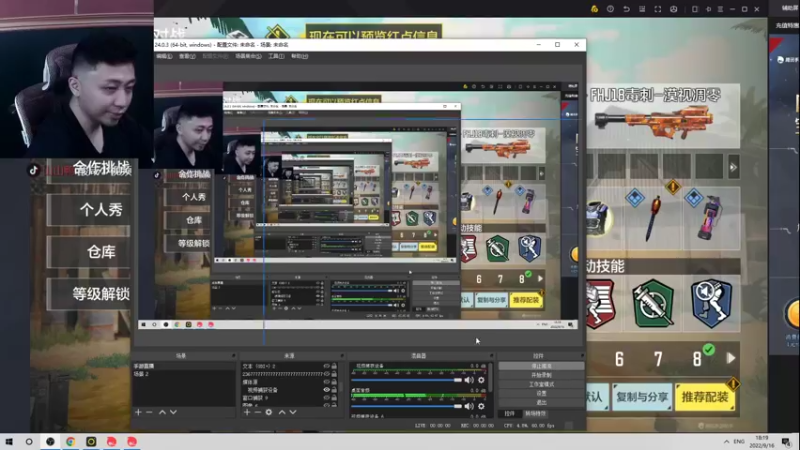The height and width of the screenshot is (450, 800).
Task: Click the studio mode 工作室模式 button
Action: click(541, 384)
